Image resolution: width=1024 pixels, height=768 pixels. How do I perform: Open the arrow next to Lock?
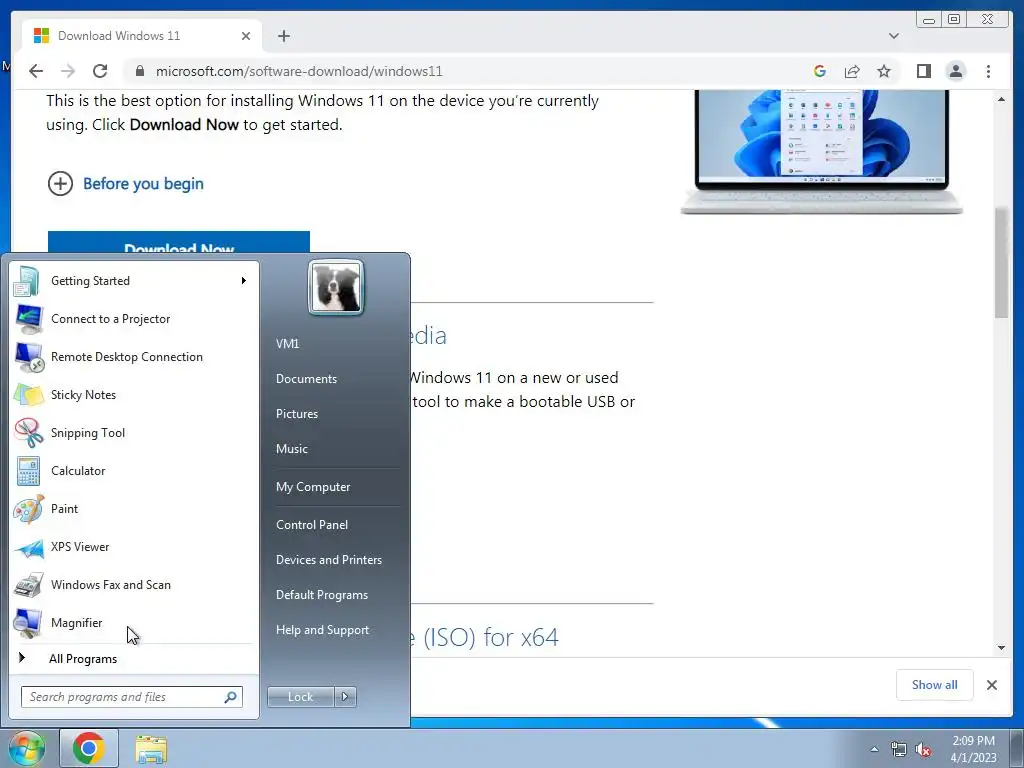[345, 697]
